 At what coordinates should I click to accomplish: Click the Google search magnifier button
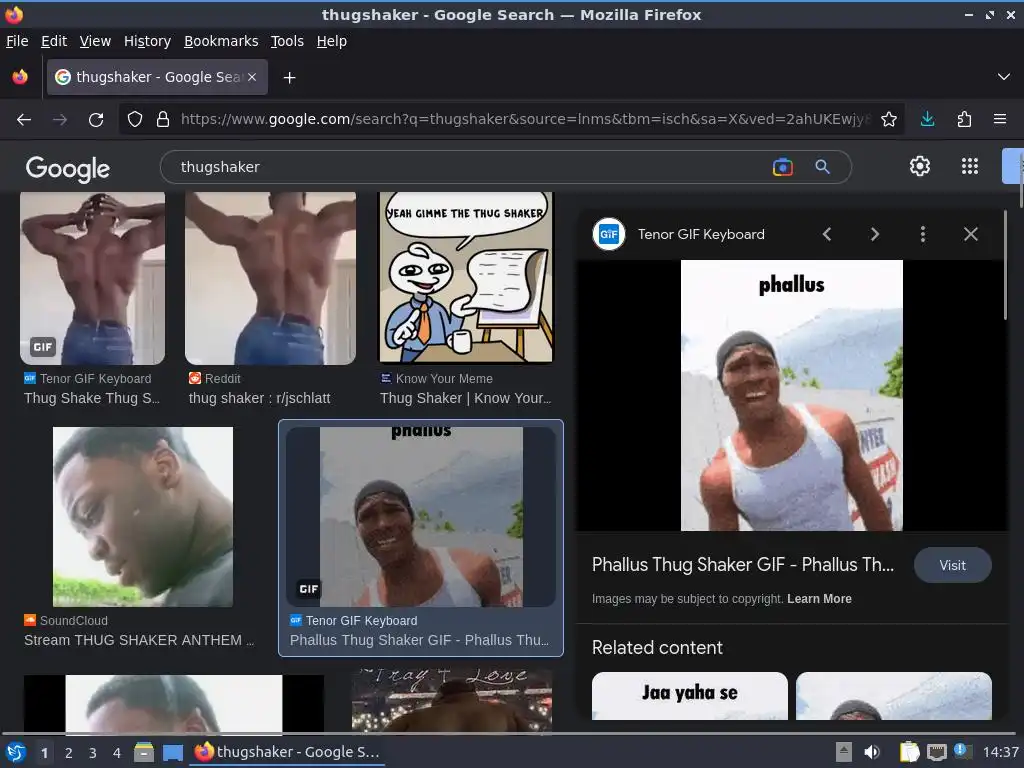pos(822,167)
